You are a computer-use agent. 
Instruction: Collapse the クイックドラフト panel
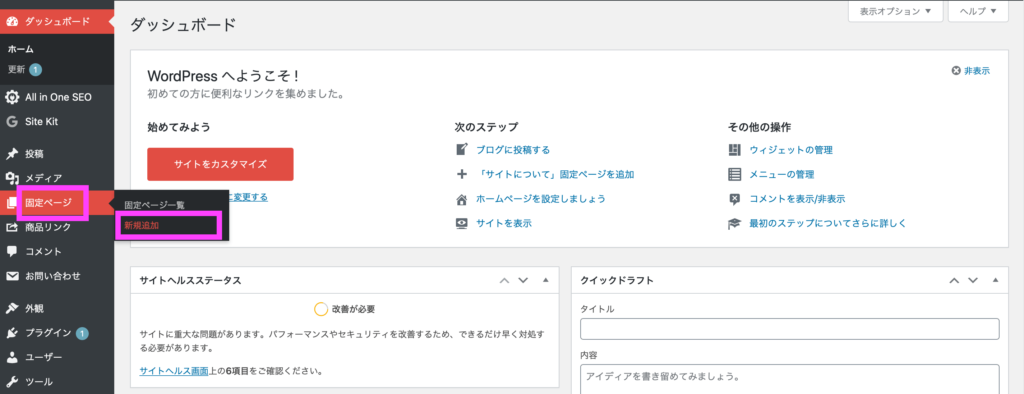pyautogui.click(x=996, y=280)
